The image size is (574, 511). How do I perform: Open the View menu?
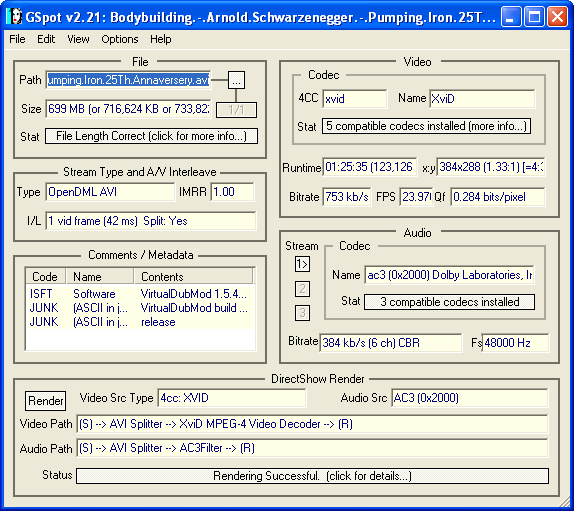[x=78, y=39]
